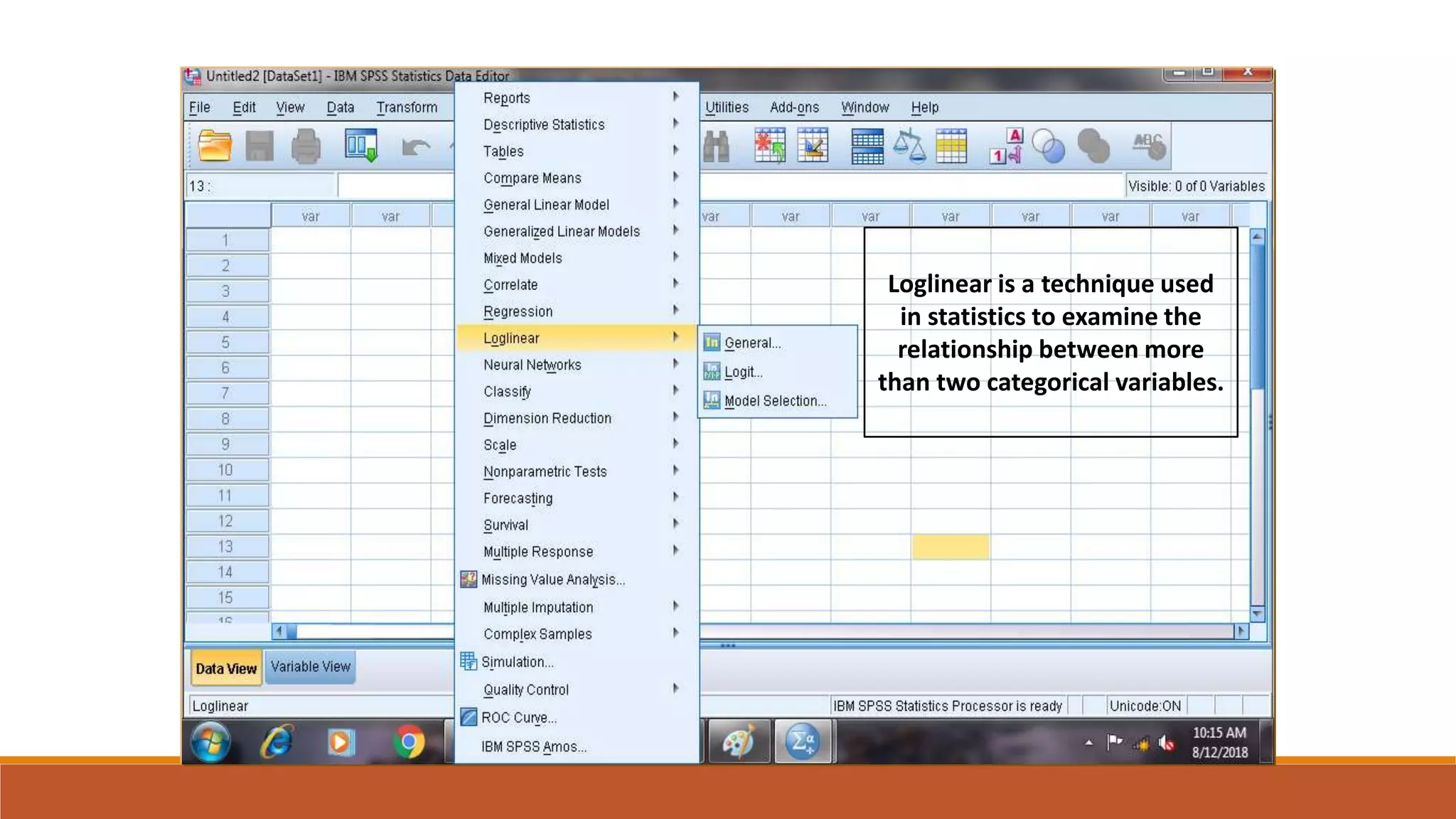Open the Survival submenu
The image size is (1456, 819).
(x=577, y=525)
